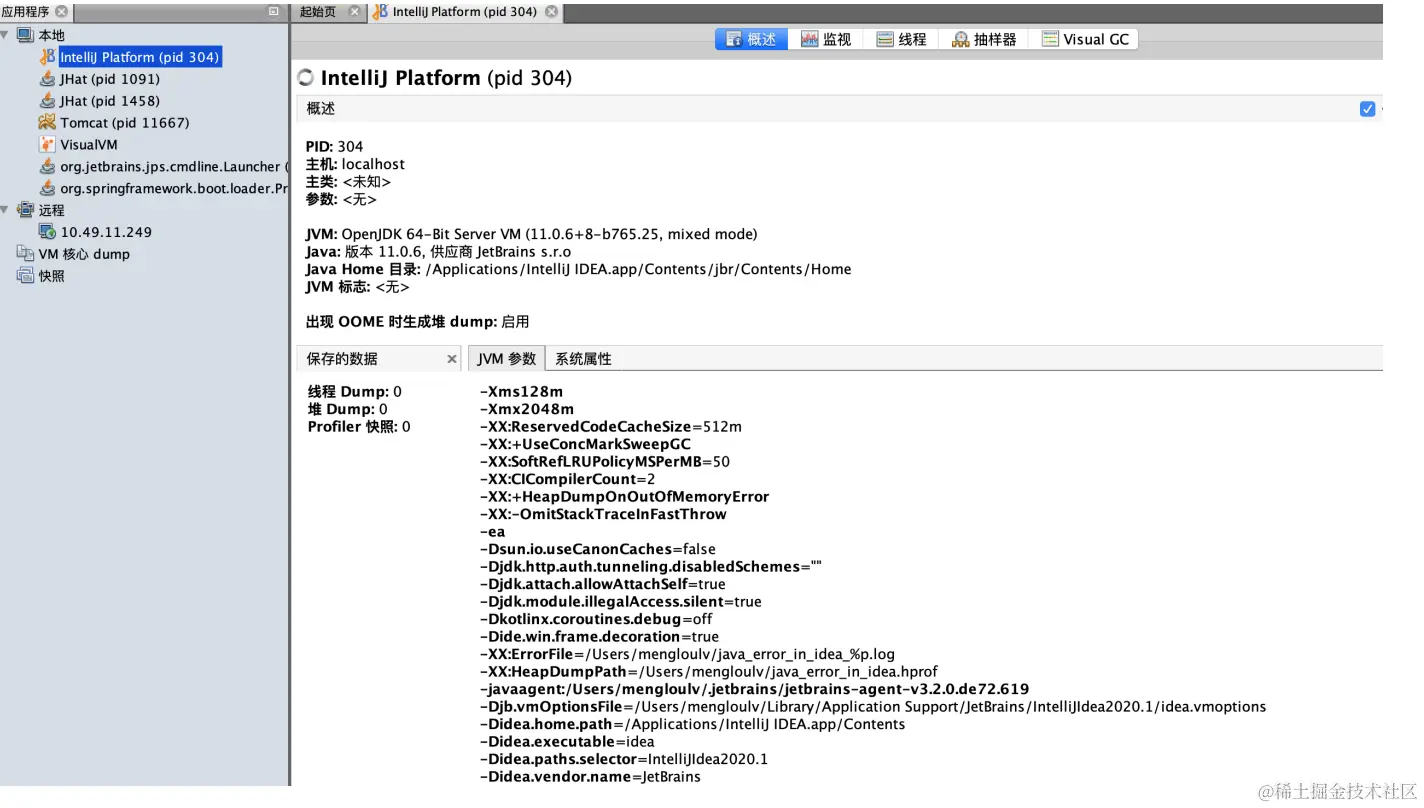1424x808 pixels.
Task: Click the 远程 remote network icon
Action: click(25, 210)
